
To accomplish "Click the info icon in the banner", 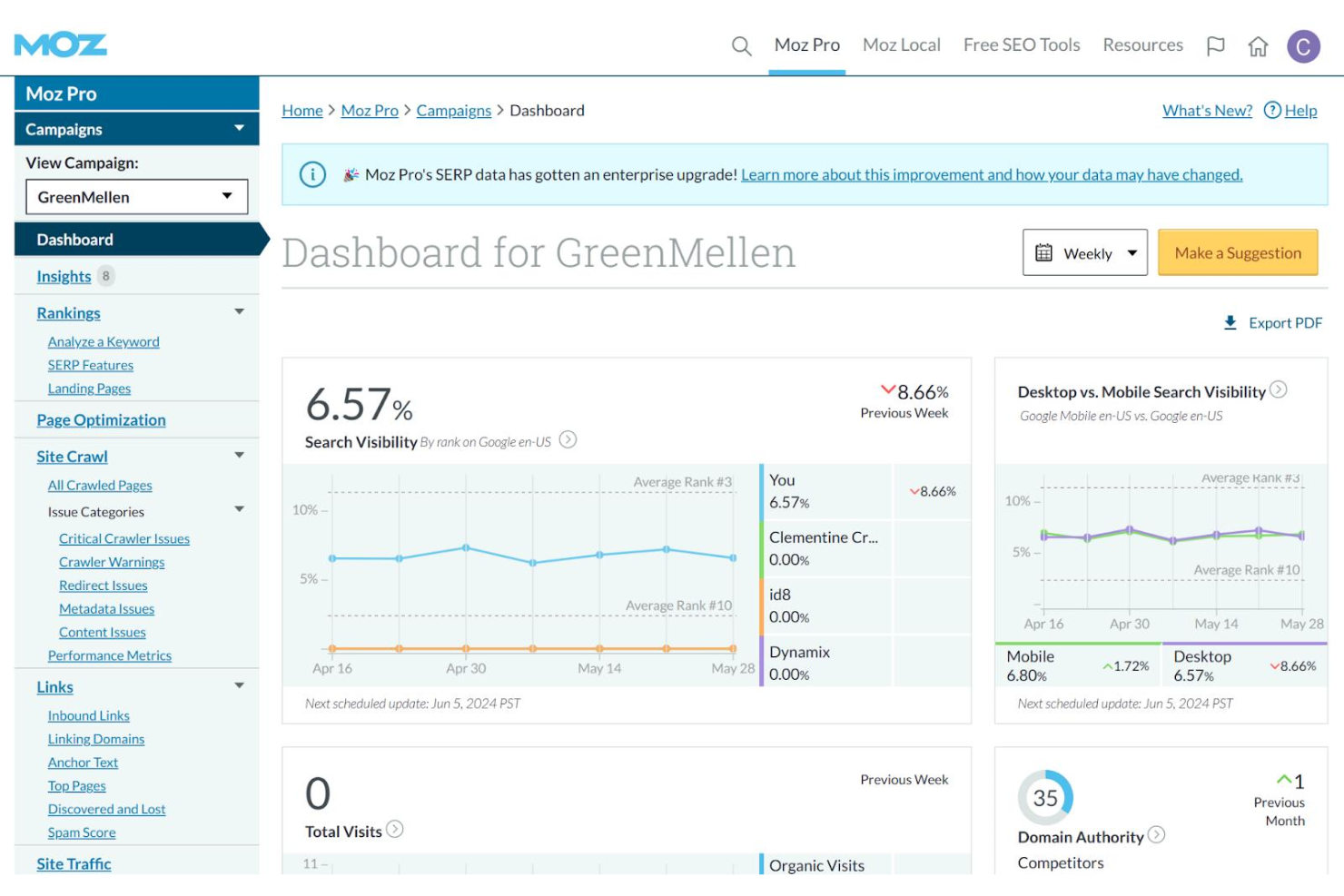I will tap(312, 174).
